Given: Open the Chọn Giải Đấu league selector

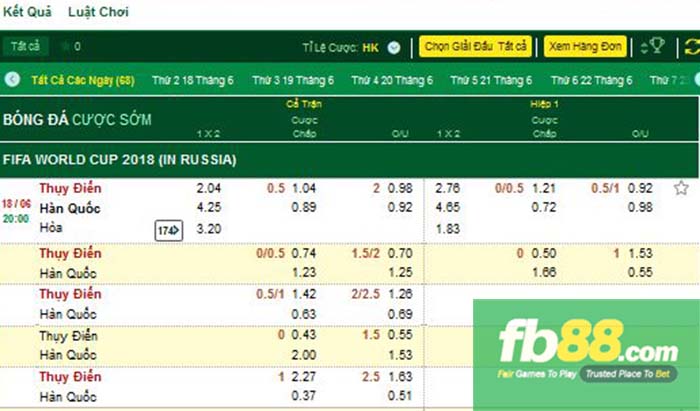Looking at the screenshot, I should pyautogui.click(x=475, y=47).
